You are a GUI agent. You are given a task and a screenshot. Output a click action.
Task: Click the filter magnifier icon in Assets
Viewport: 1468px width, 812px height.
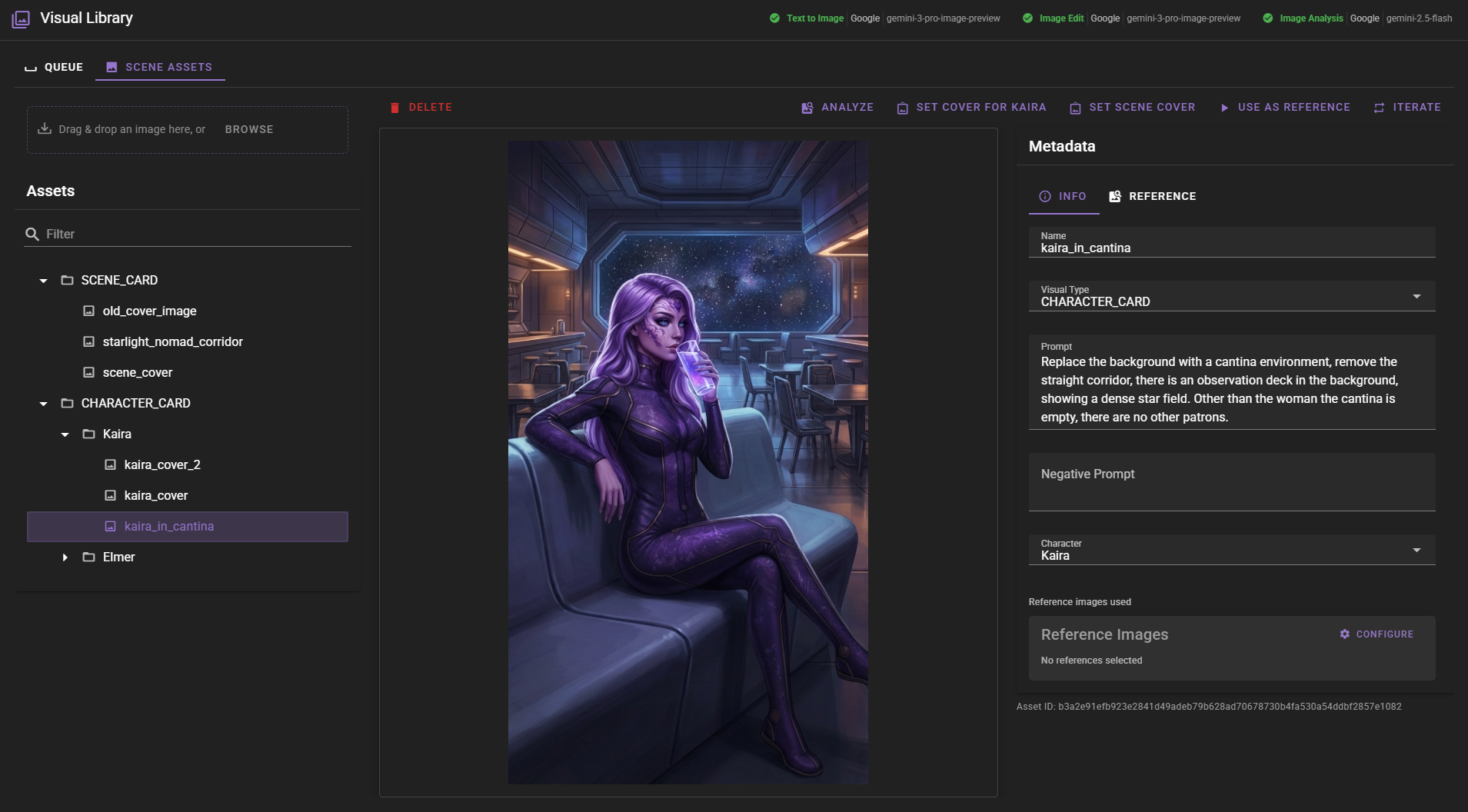coord(32,232)
